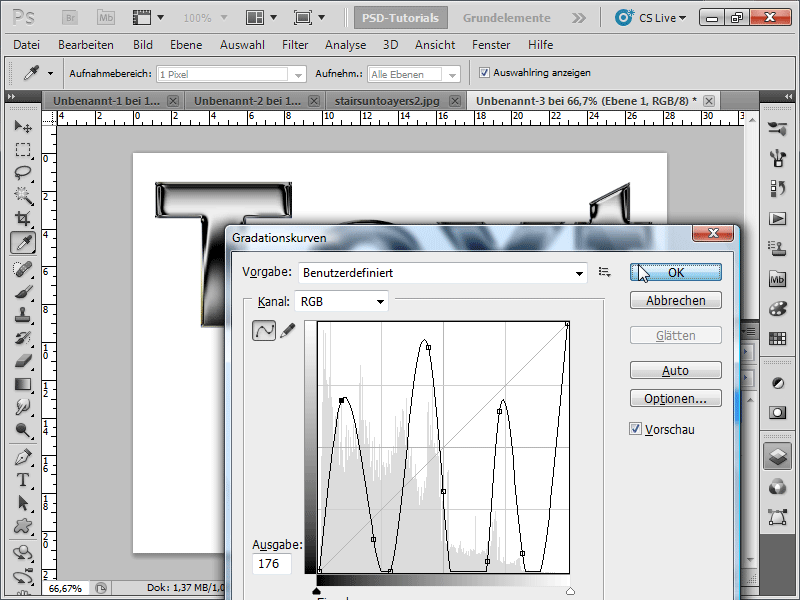Screen dimensions: 800x600
Task: Choose the pencil curve drawing mode
Action: tap(288, 331)
